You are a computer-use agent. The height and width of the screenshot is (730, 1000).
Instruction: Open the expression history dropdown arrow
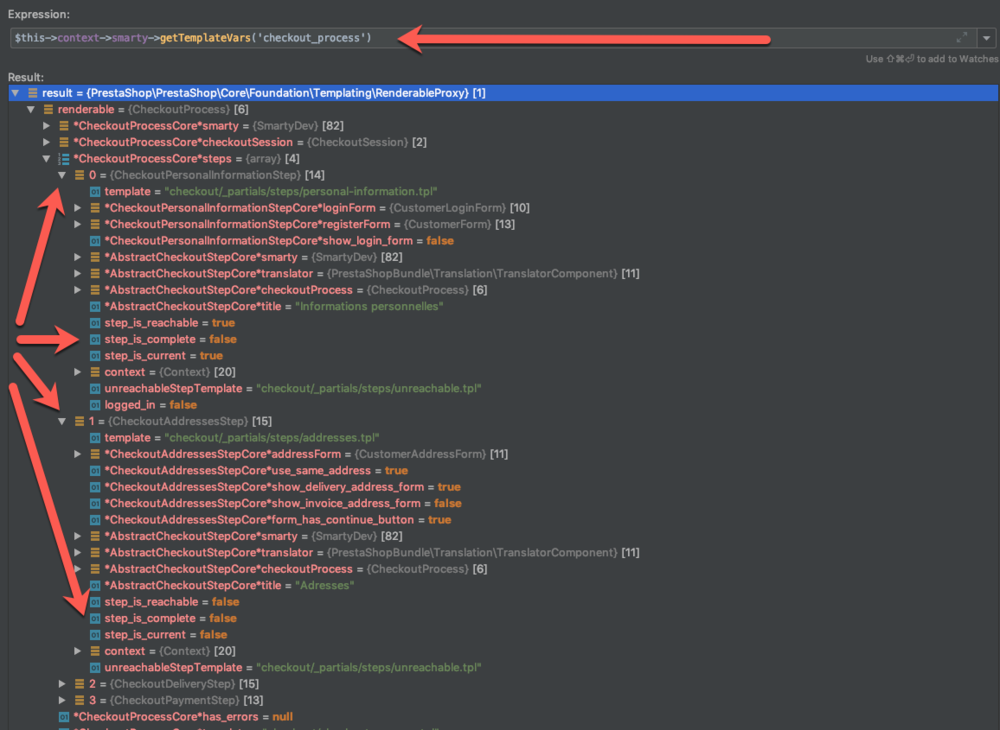tap(984, 37)
